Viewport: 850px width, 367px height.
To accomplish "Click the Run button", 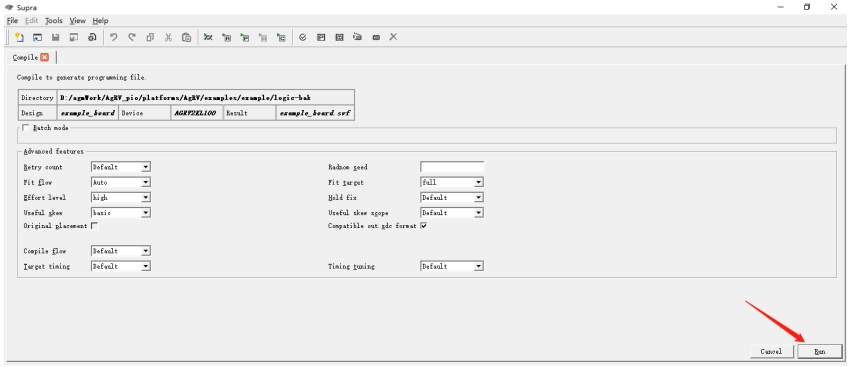I will (x=820, y=351).
